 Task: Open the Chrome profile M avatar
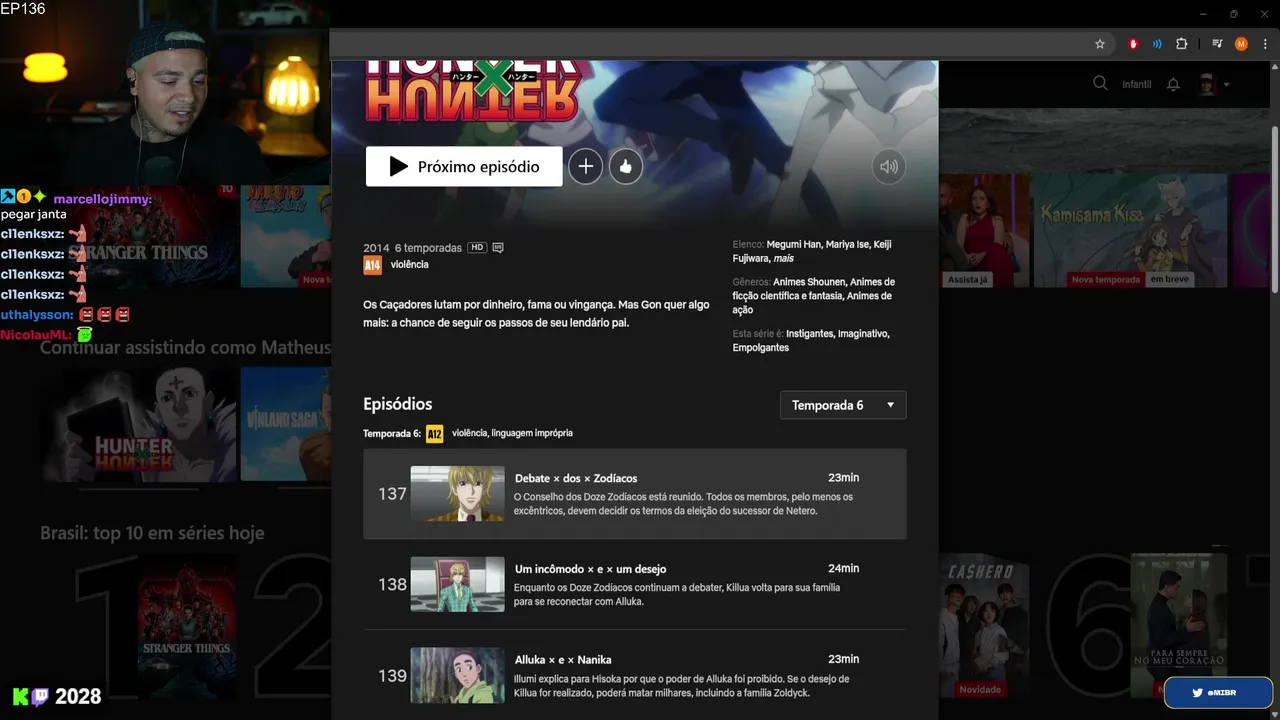pos(1241,44)
